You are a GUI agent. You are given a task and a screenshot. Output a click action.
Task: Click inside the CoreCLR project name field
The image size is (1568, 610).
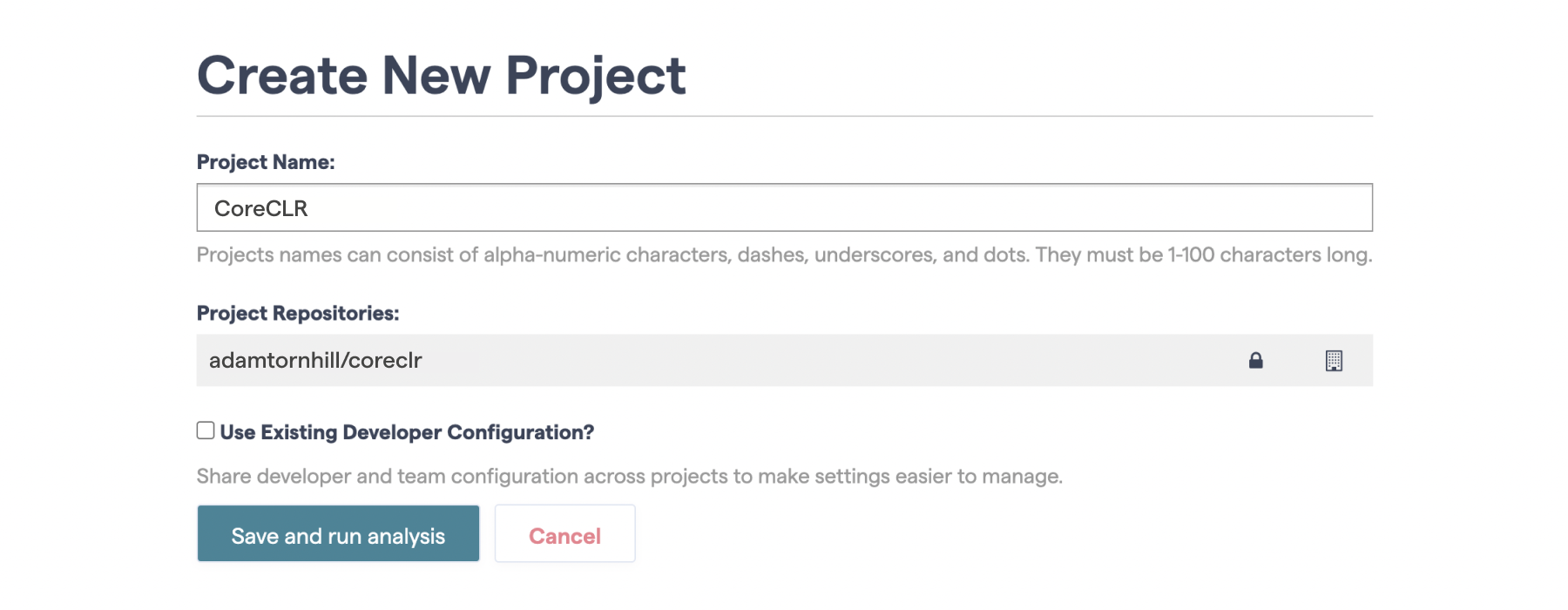[x=610, y=207]
